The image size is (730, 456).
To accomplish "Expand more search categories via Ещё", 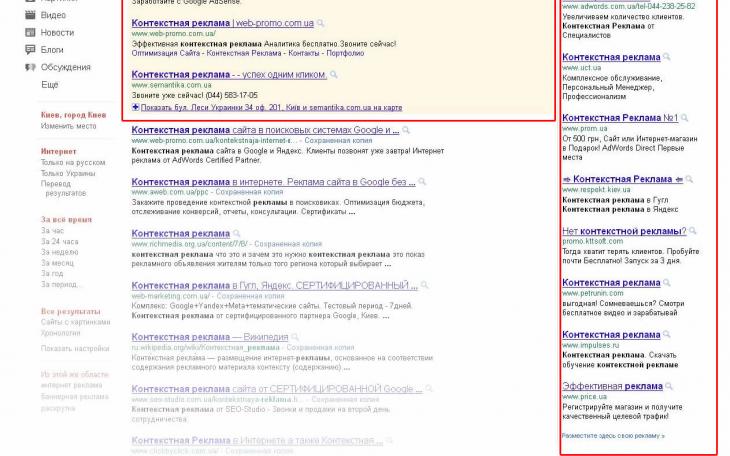I will (49, 85).
